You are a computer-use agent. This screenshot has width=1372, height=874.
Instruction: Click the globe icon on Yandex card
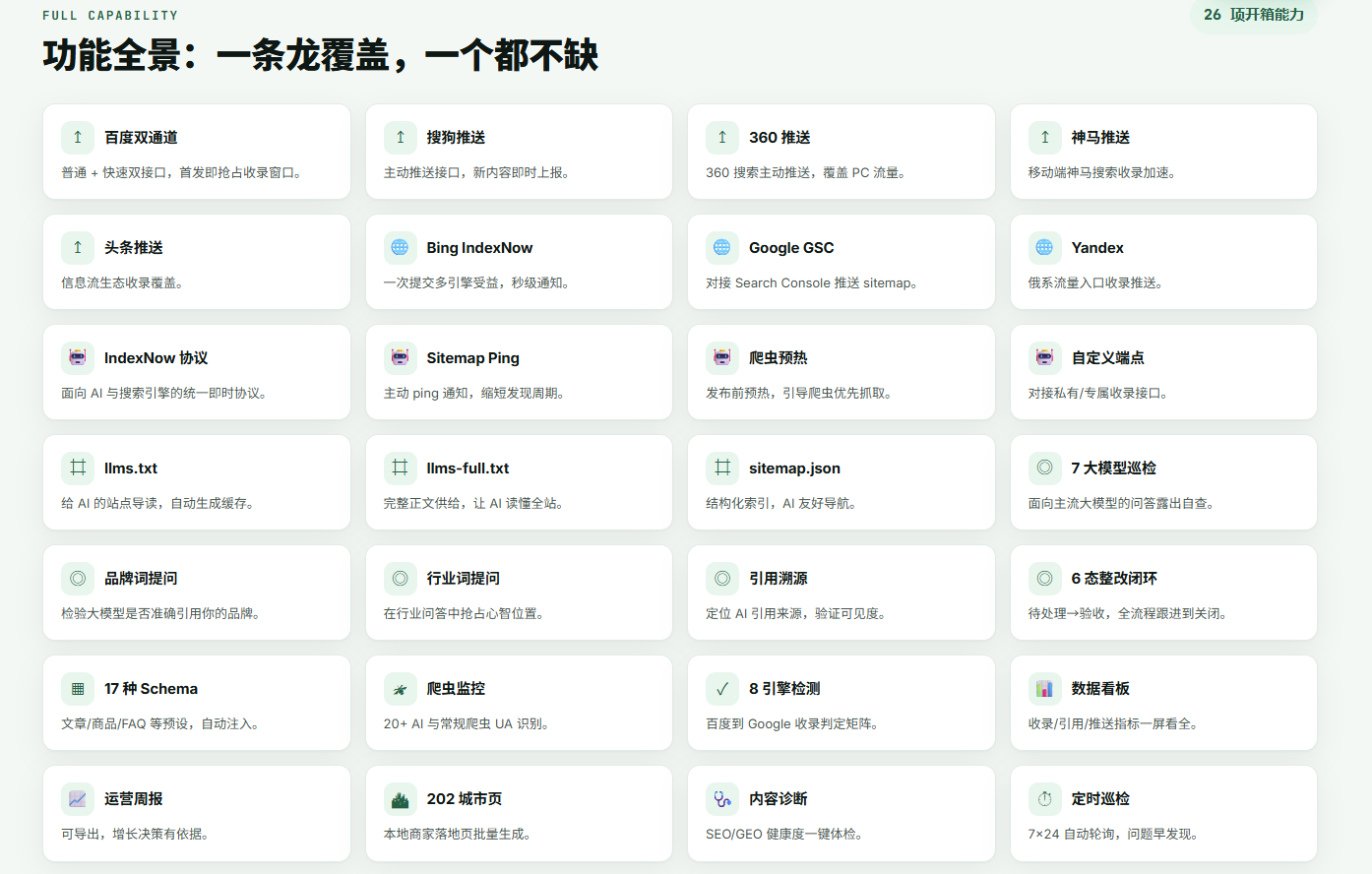(1044, 248)
